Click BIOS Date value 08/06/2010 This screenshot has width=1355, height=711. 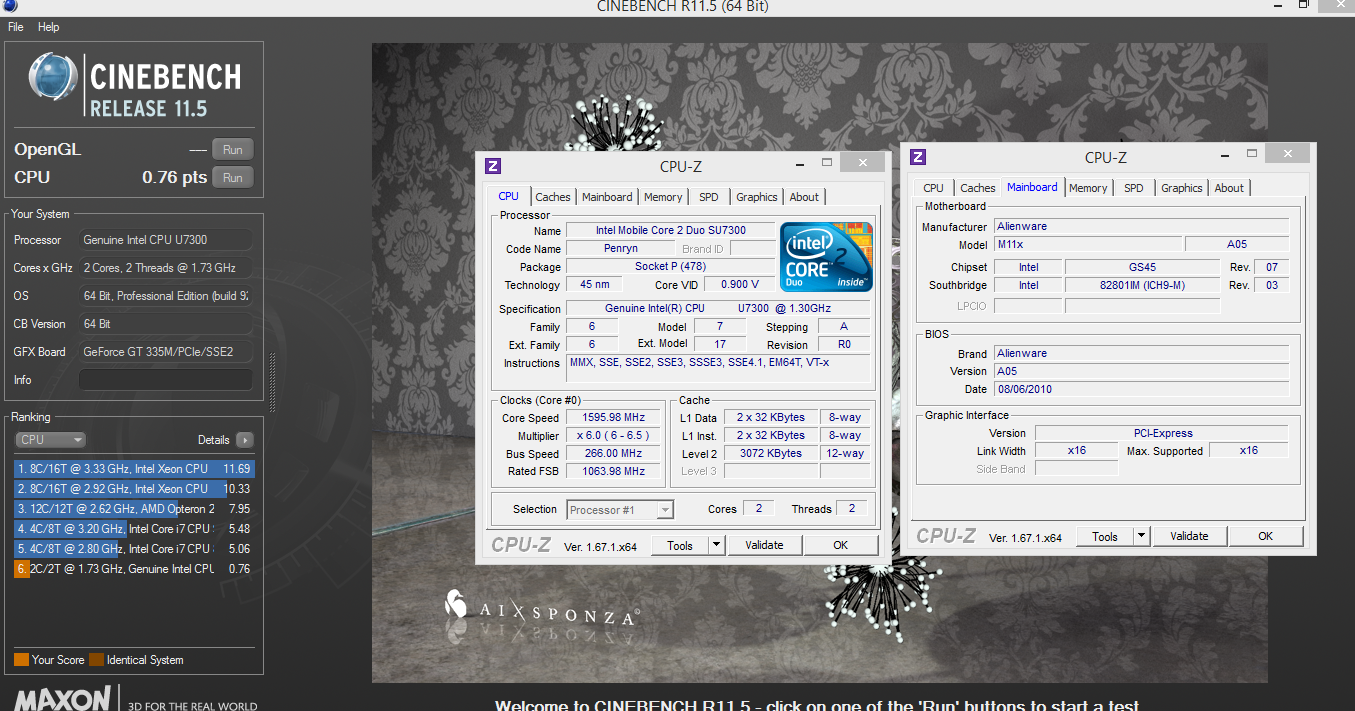click(1141, 389)
